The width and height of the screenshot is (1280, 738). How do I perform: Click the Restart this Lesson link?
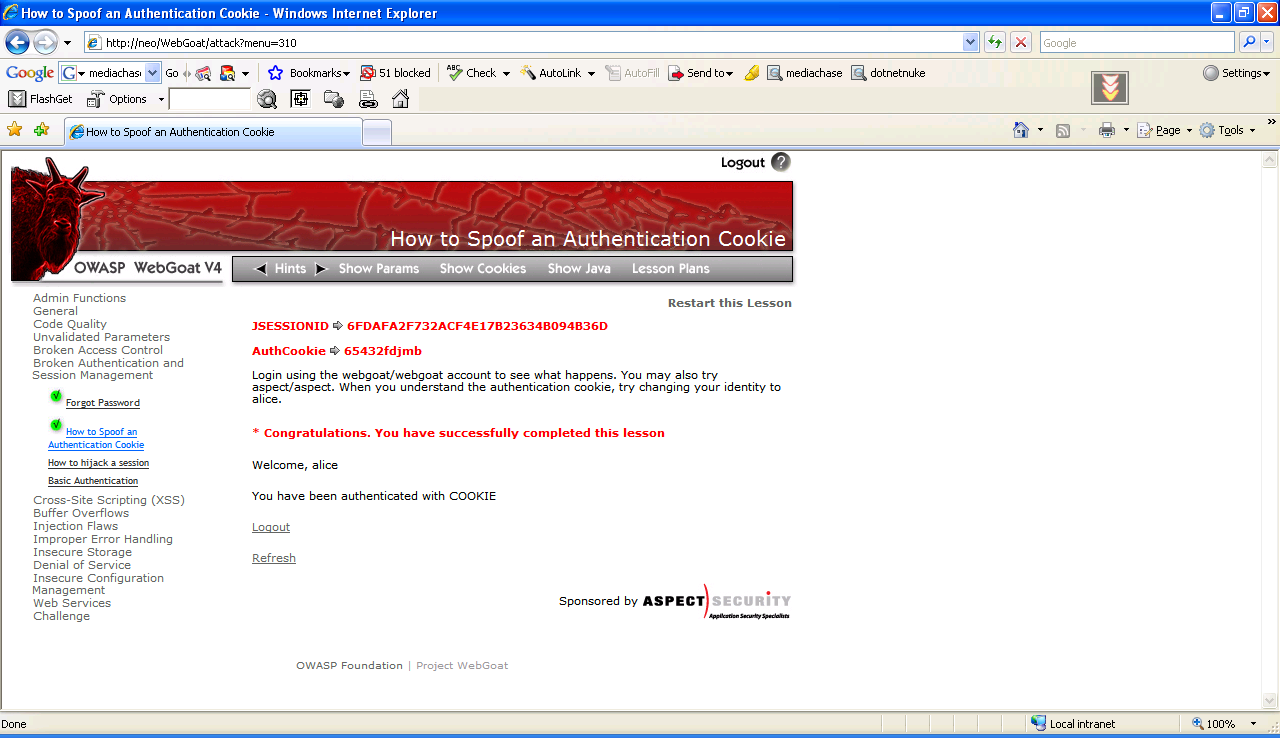click(x=729, y=303)
